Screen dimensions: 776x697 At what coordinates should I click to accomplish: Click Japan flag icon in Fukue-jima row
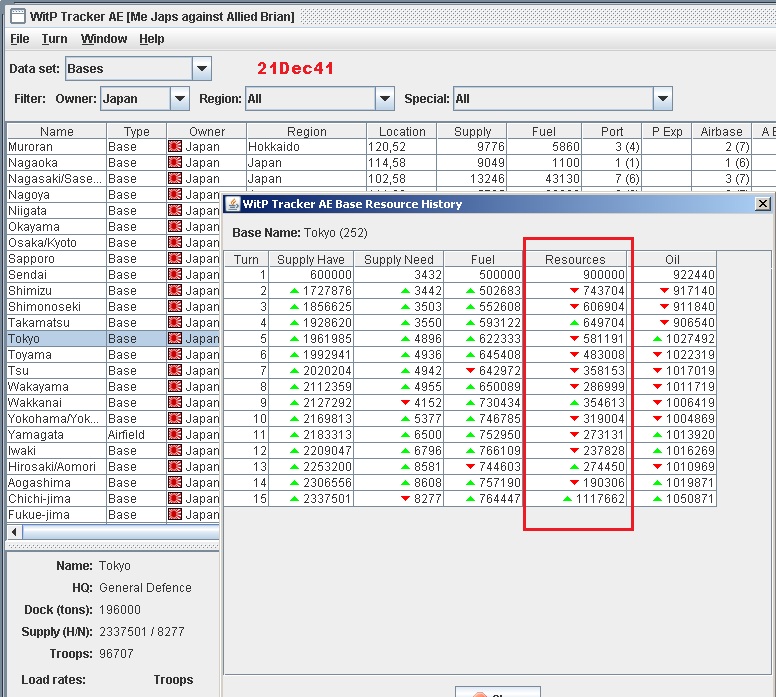tap(175, 515)
